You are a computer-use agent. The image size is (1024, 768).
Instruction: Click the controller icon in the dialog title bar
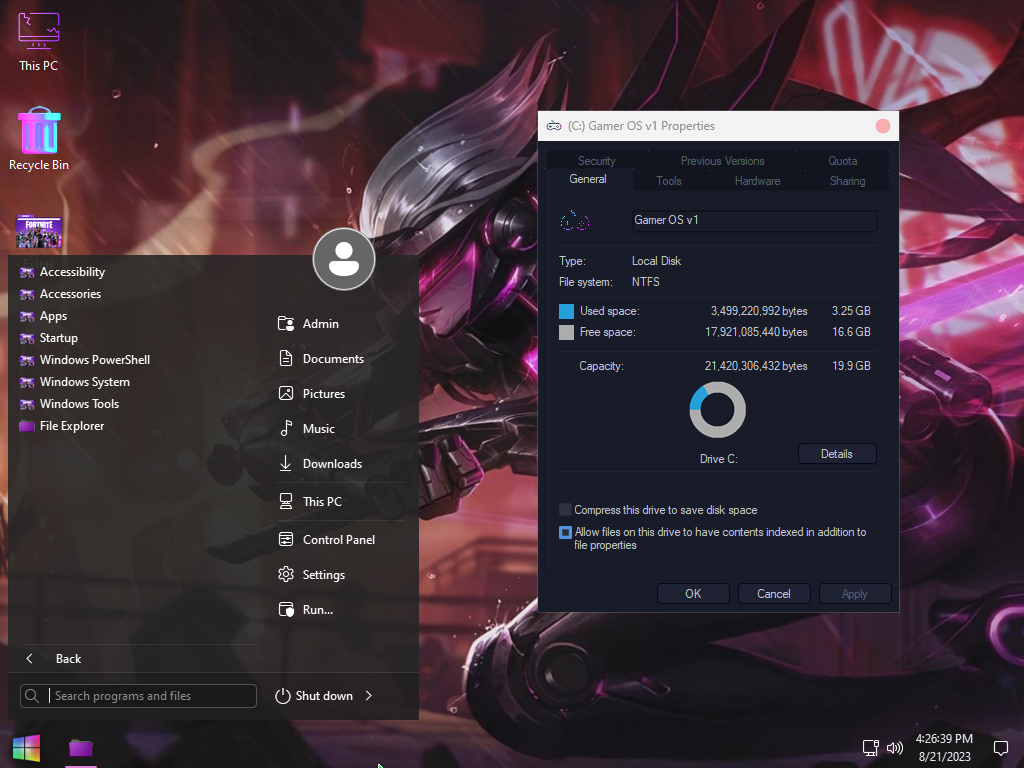(x=554, y=126)
